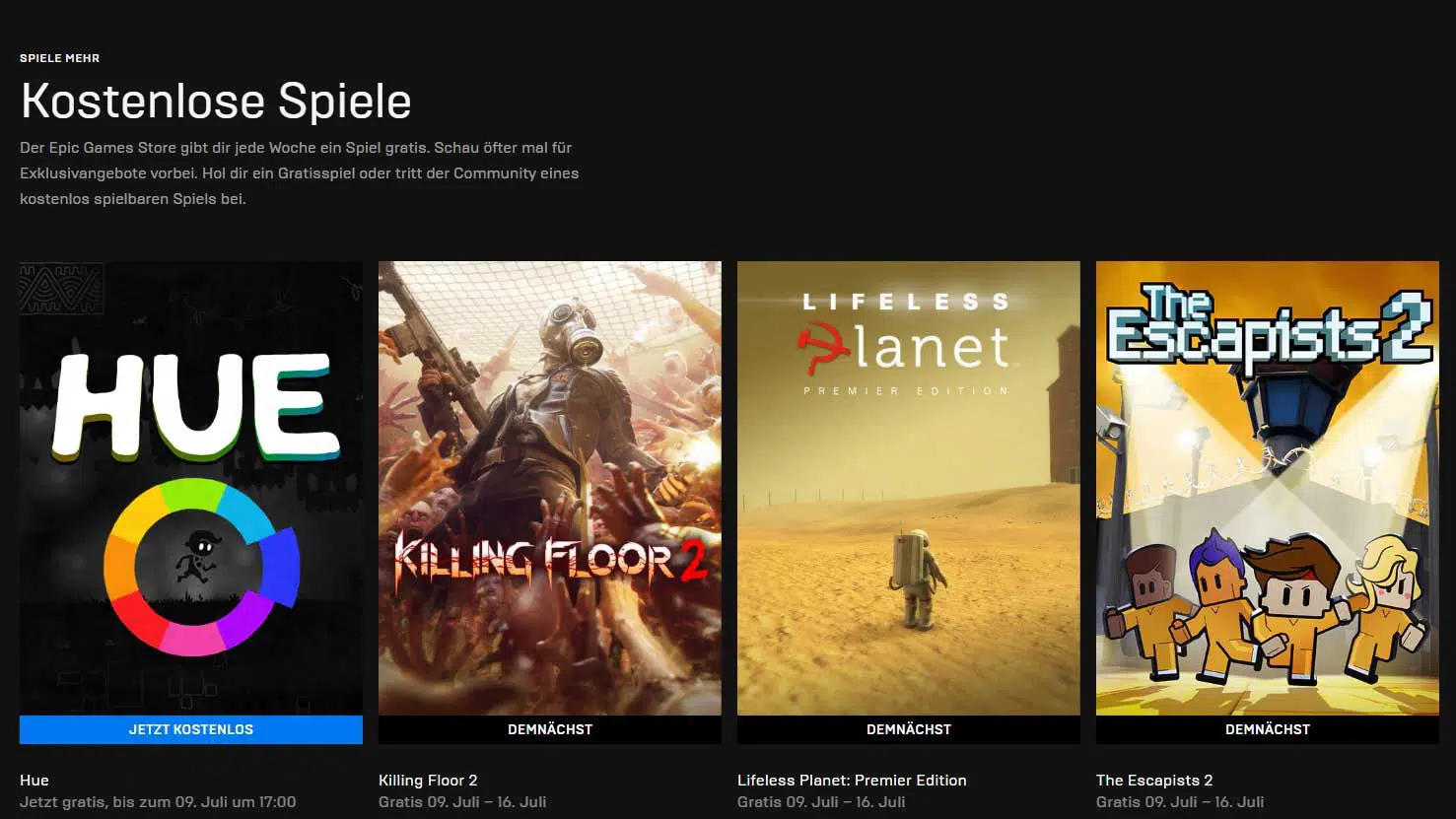Click DEMNÄCHST banner under Lifeless Planet
Image resolution: width=1456 pixels, height=819 pixels.
[909, 729]
